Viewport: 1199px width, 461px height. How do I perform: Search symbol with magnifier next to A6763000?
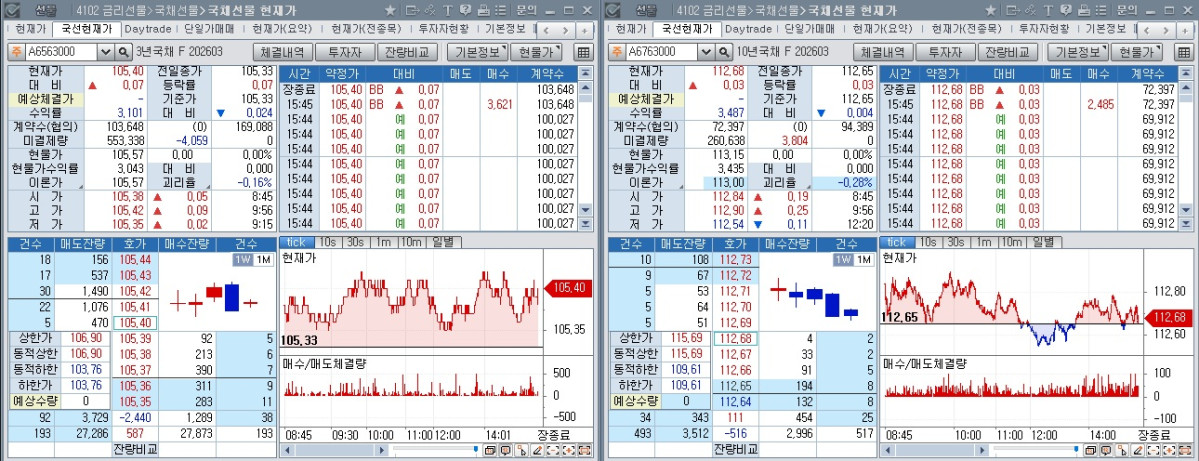[724, 52]
